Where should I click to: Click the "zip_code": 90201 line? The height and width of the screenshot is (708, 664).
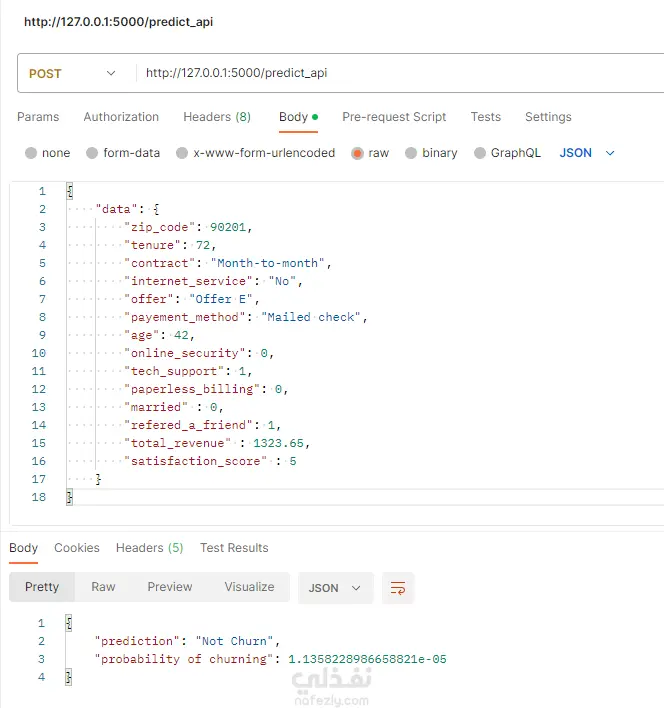click(188, 227)
